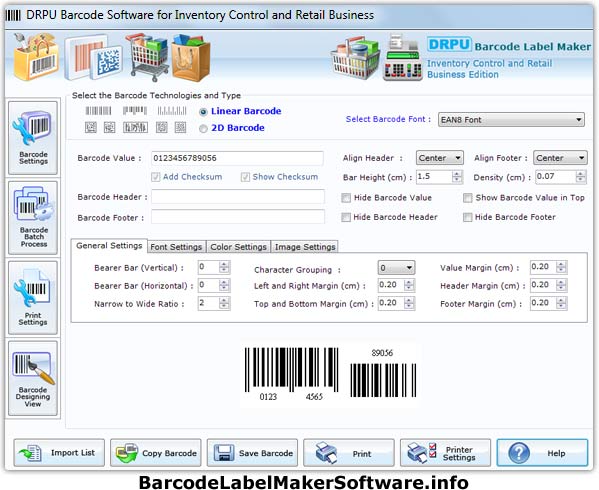Open the Align Footer dropdown
The width and height of the screenshot is (599, 490).
(x=560, y=158)
